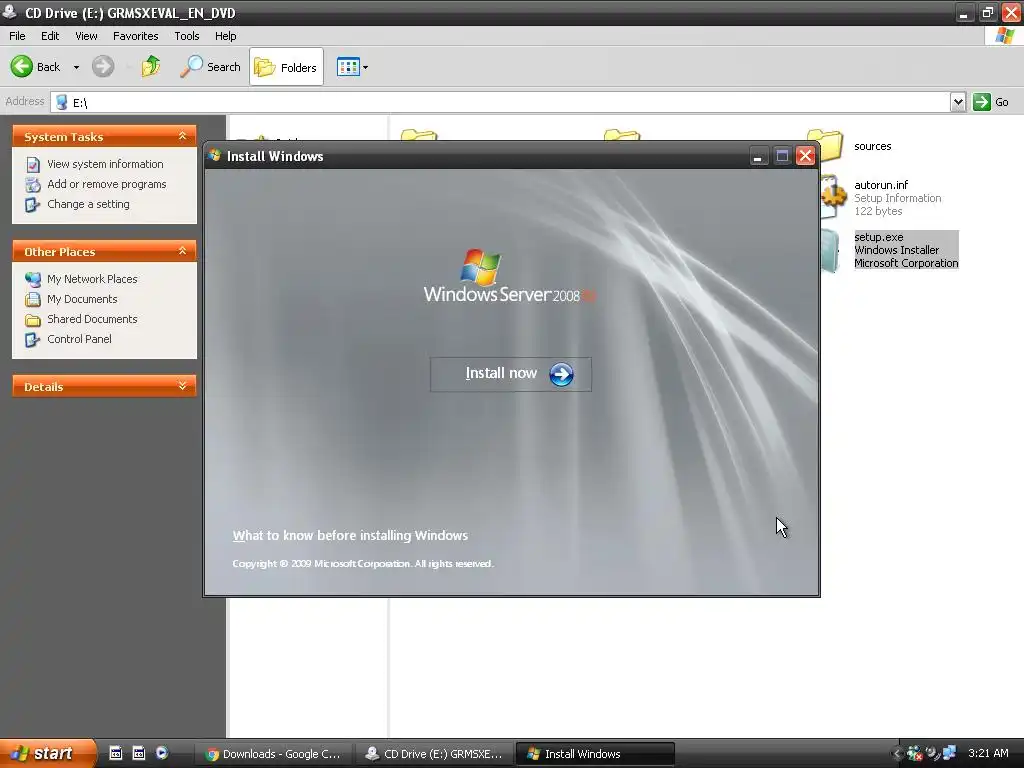
Task: Toggle the Folders pane button
Action: click(286, 67)
